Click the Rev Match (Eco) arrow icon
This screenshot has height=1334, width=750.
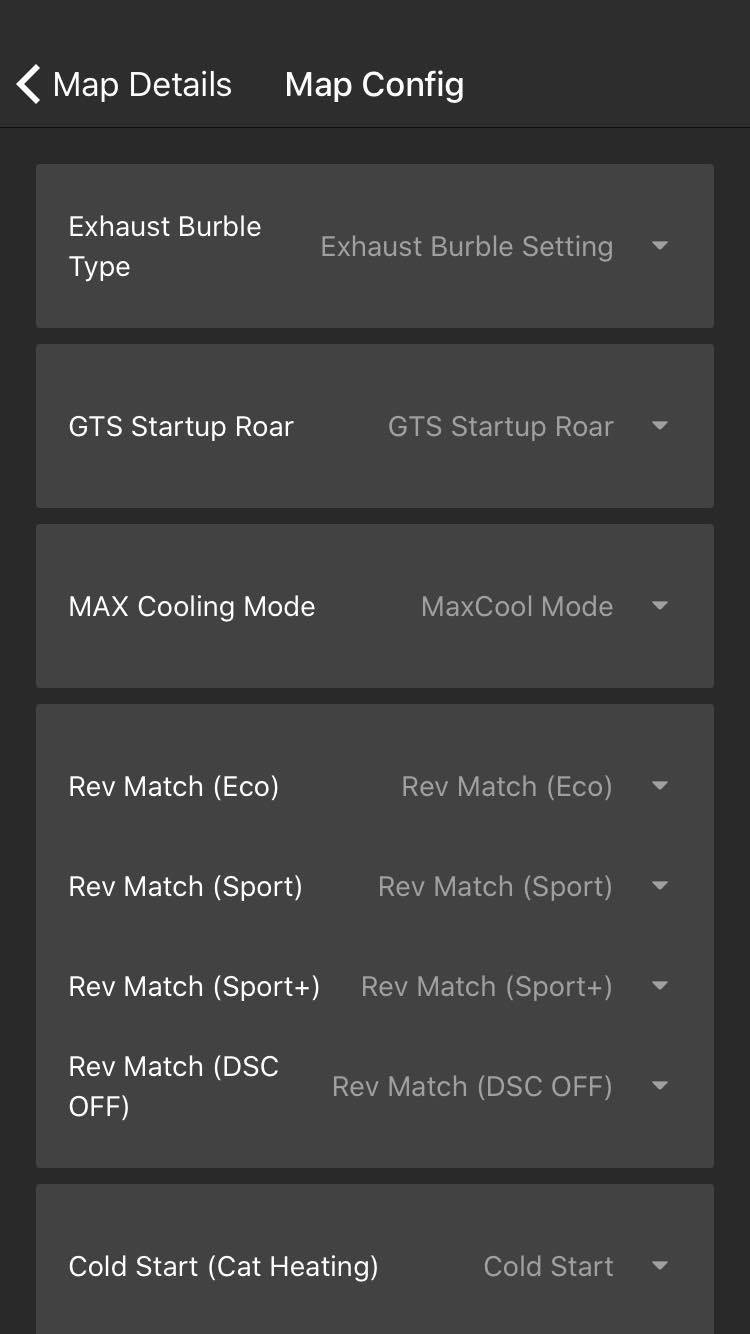[660, 786]
